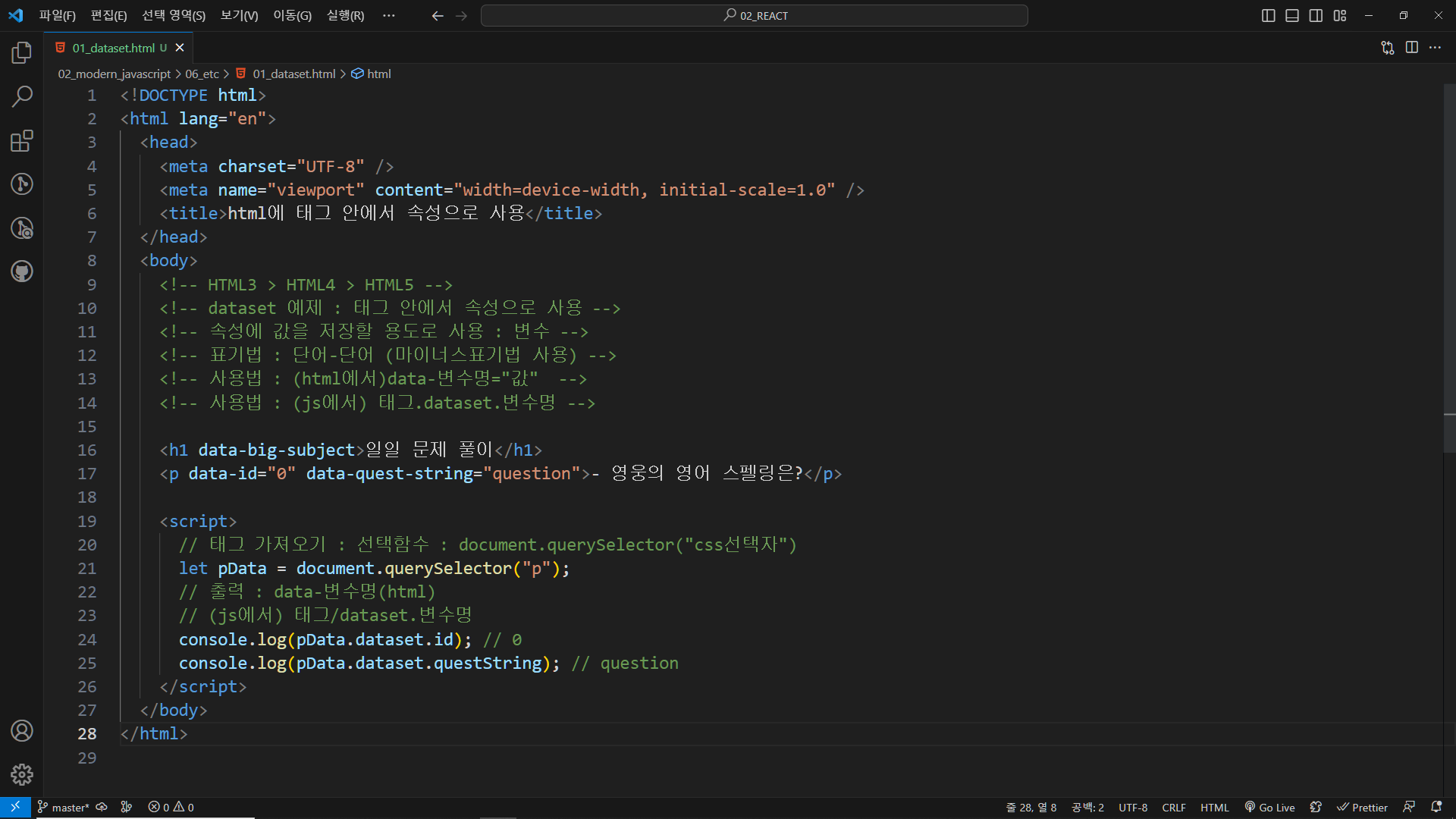Click the 02_REACT command center search box

[x=754, y=16]
